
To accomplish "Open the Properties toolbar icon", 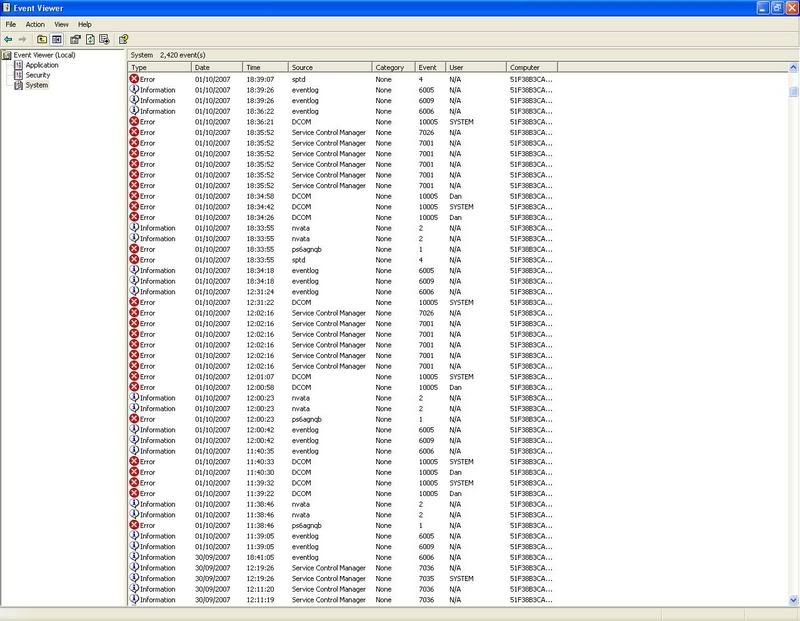I will pyautogui.click(x=75, y=39).
